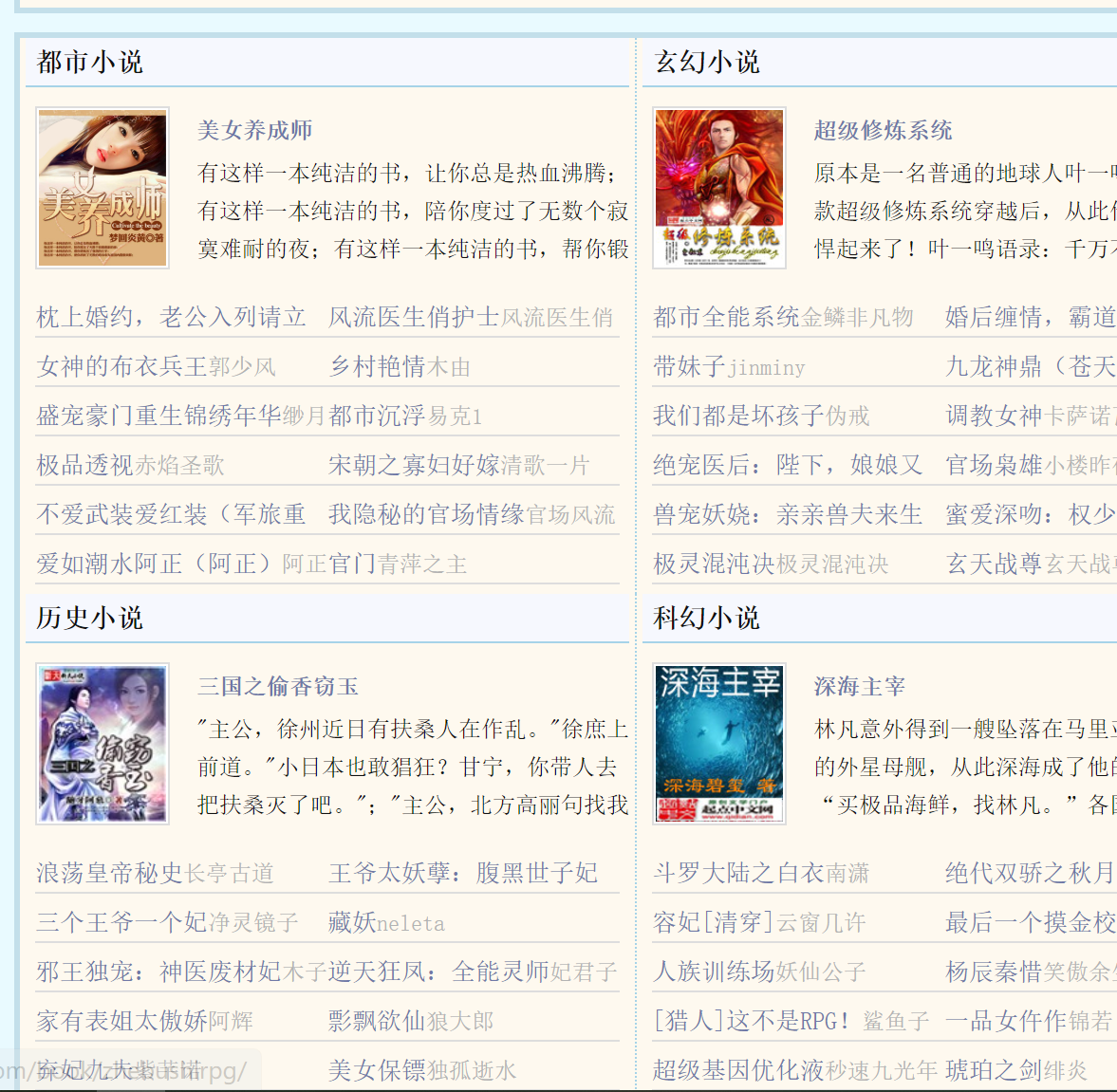Open novel [猎人]这不是RPG！
Viewport: 1117px width, 1092px height.
(x=753, y=1021)
